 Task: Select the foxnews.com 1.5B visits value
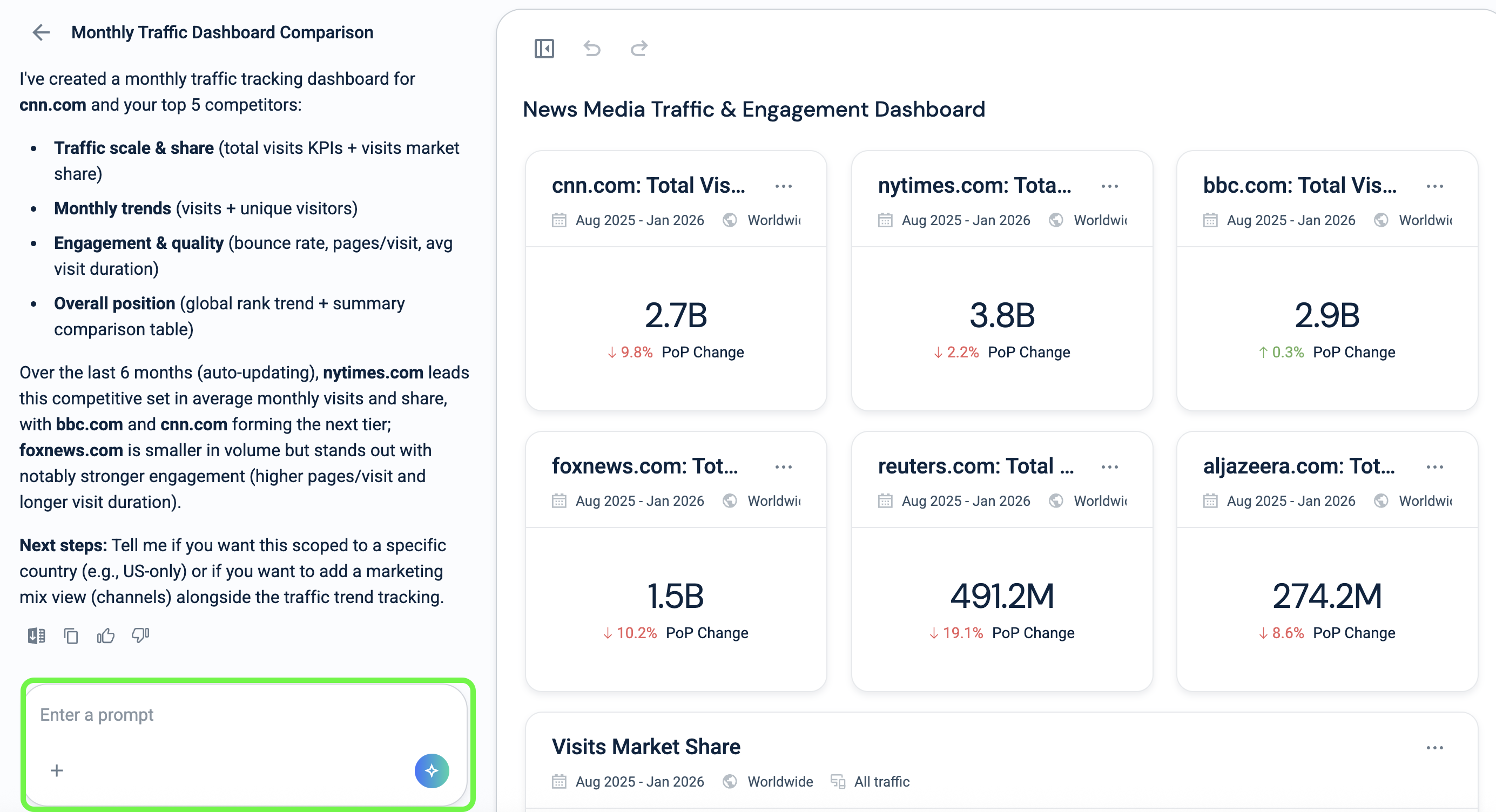[676, 596]
